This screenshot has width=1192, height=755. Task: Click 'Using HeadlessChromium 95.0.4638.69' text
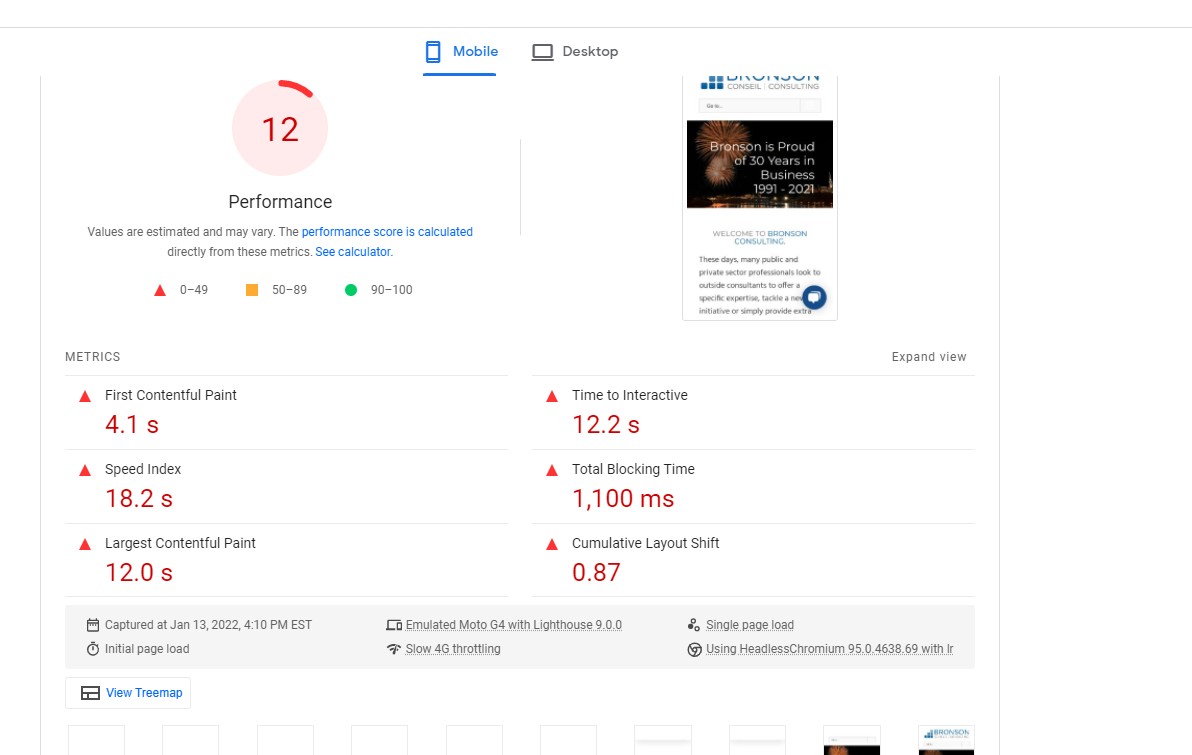829,649
